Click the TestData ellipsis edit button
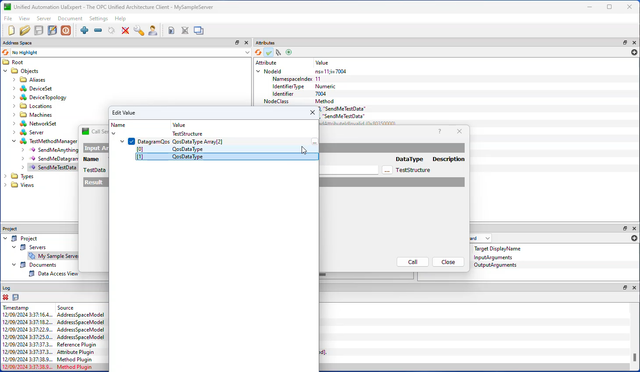 (x=387, y=170)
